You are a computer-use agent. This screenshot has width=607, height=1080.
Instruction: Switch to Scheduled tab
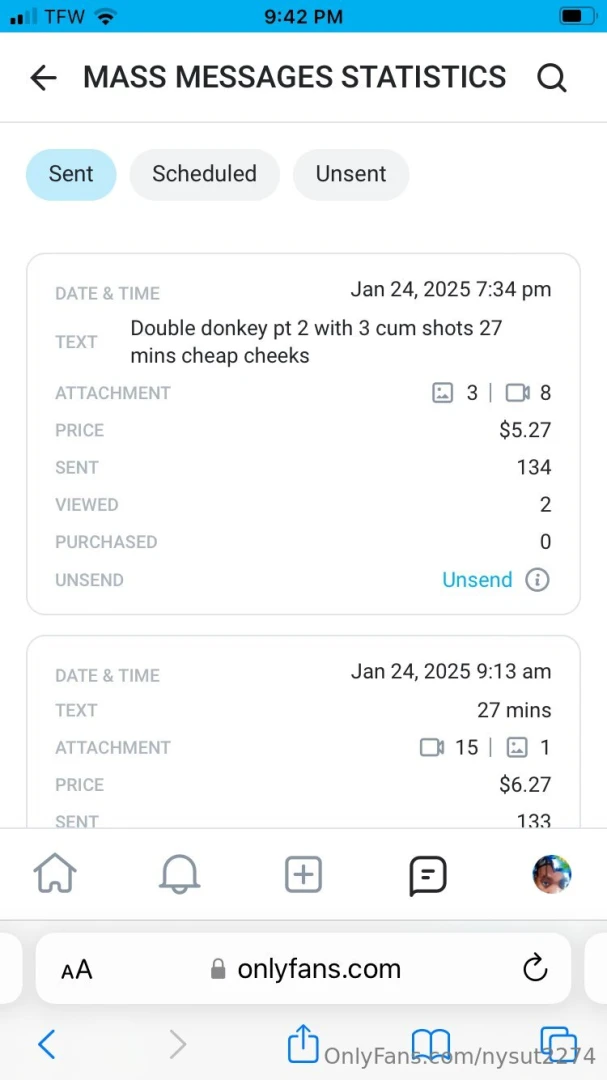[x=204, y=174]
